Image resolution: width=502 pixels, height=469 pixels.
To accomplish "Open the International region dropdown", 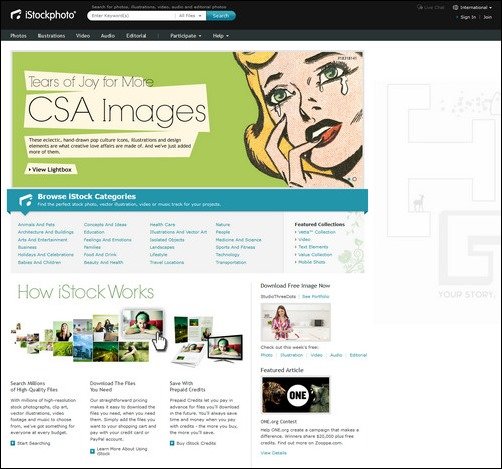I will coord(472,7).
